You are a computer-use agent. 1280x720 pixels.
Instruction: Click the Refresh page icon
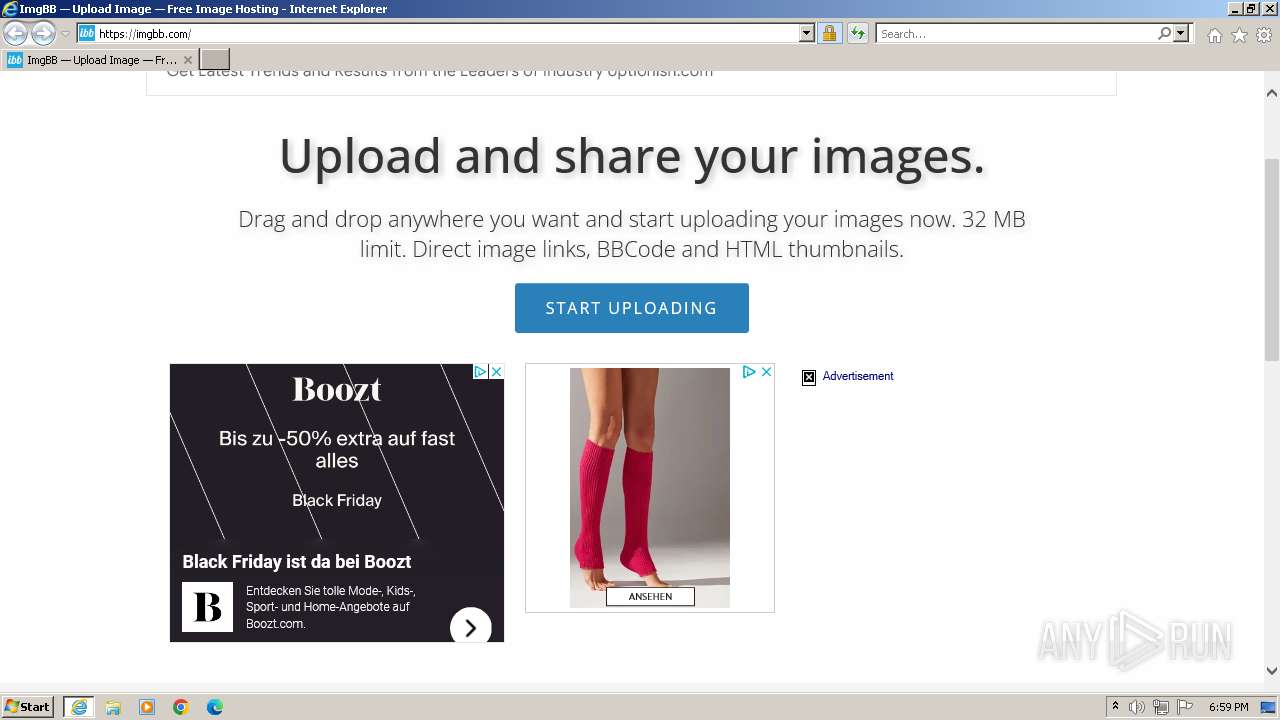pos(858,33)
